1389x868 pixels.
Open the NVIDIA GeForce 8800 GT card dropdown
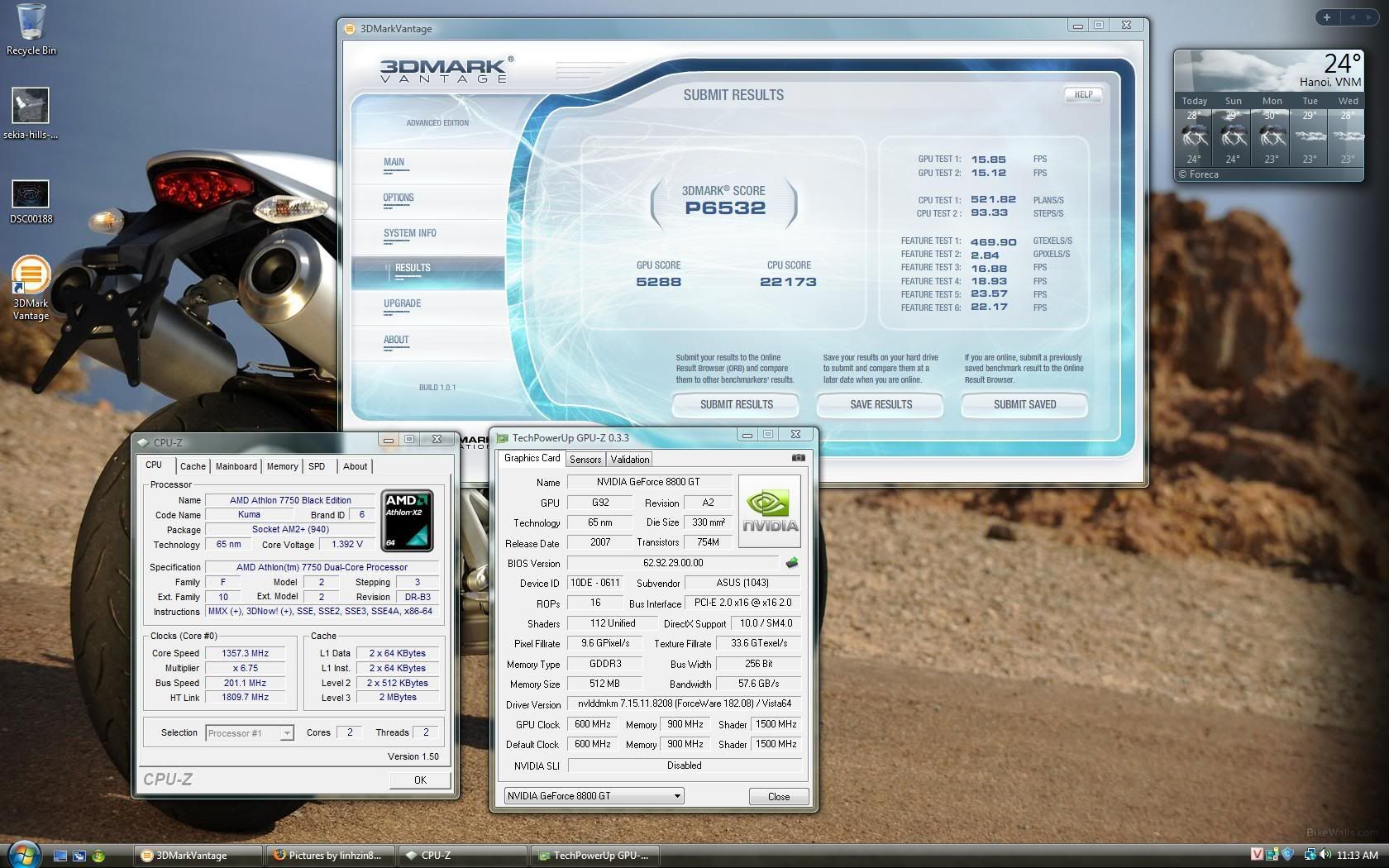(x=594, y=796)
